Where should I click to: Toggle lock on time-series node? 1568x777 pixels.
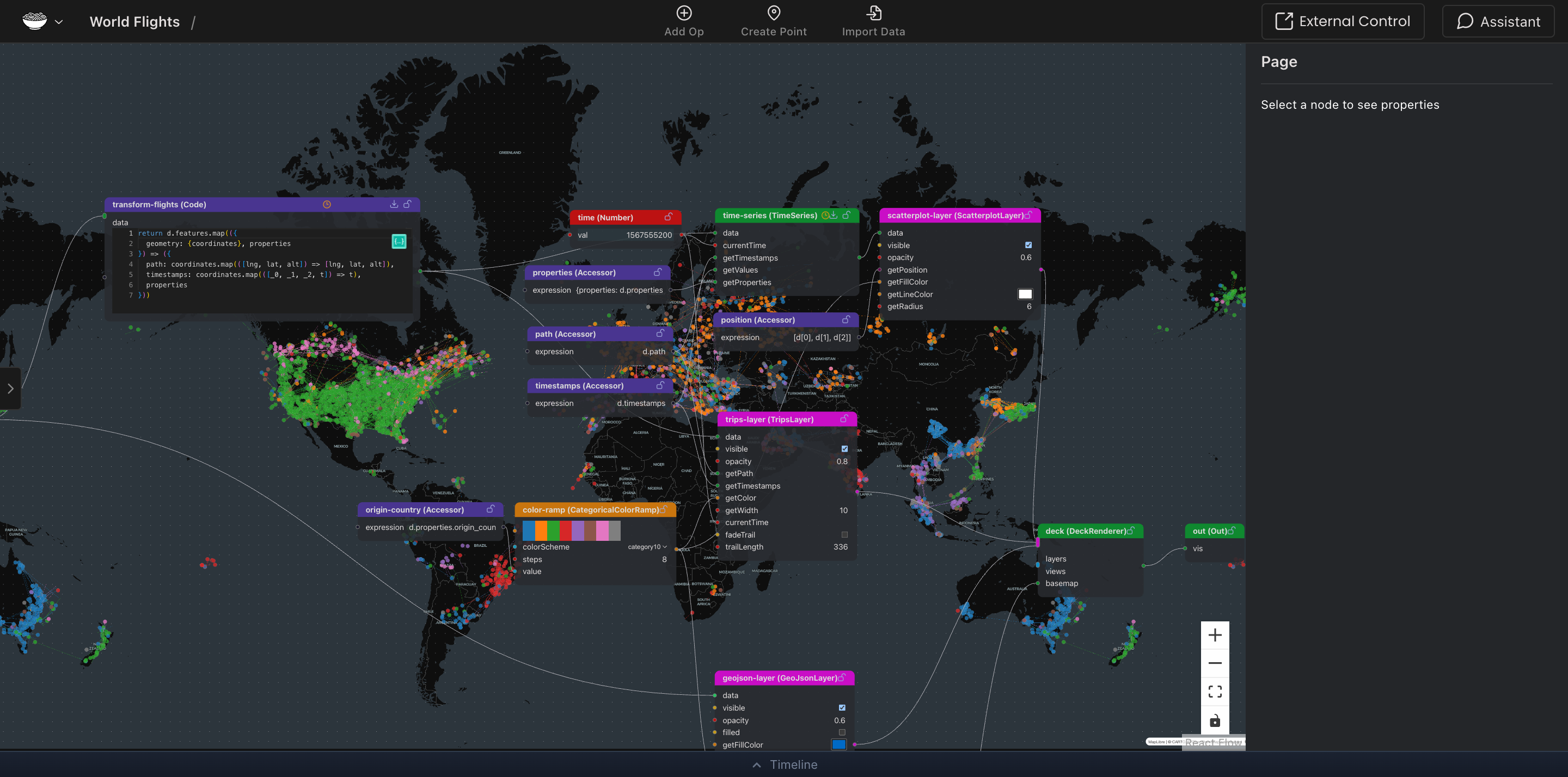click(x=846, y=215)
